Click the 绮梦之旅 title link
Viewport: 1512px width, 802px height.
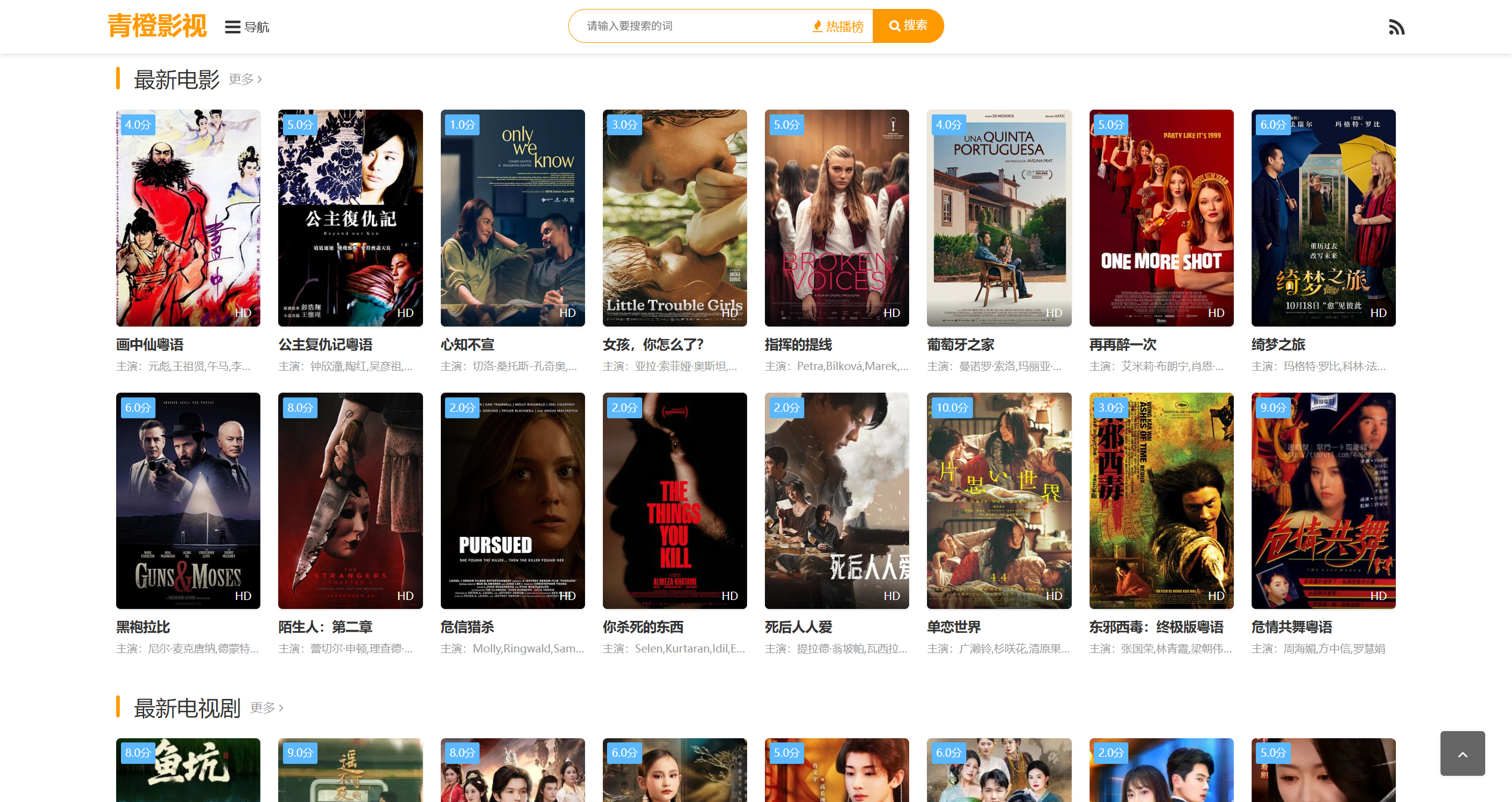(1278, 344)
